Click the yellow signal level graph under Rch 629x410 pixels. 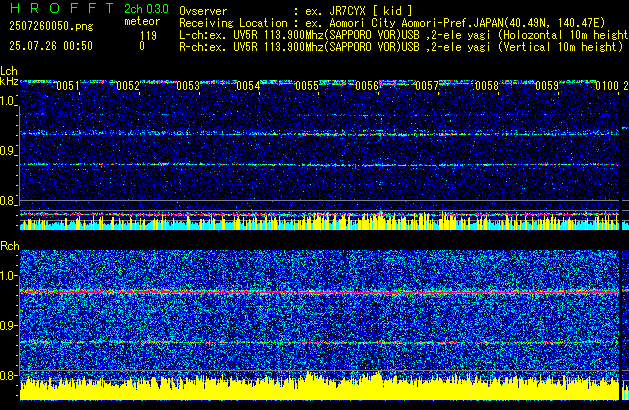(319, 388)
